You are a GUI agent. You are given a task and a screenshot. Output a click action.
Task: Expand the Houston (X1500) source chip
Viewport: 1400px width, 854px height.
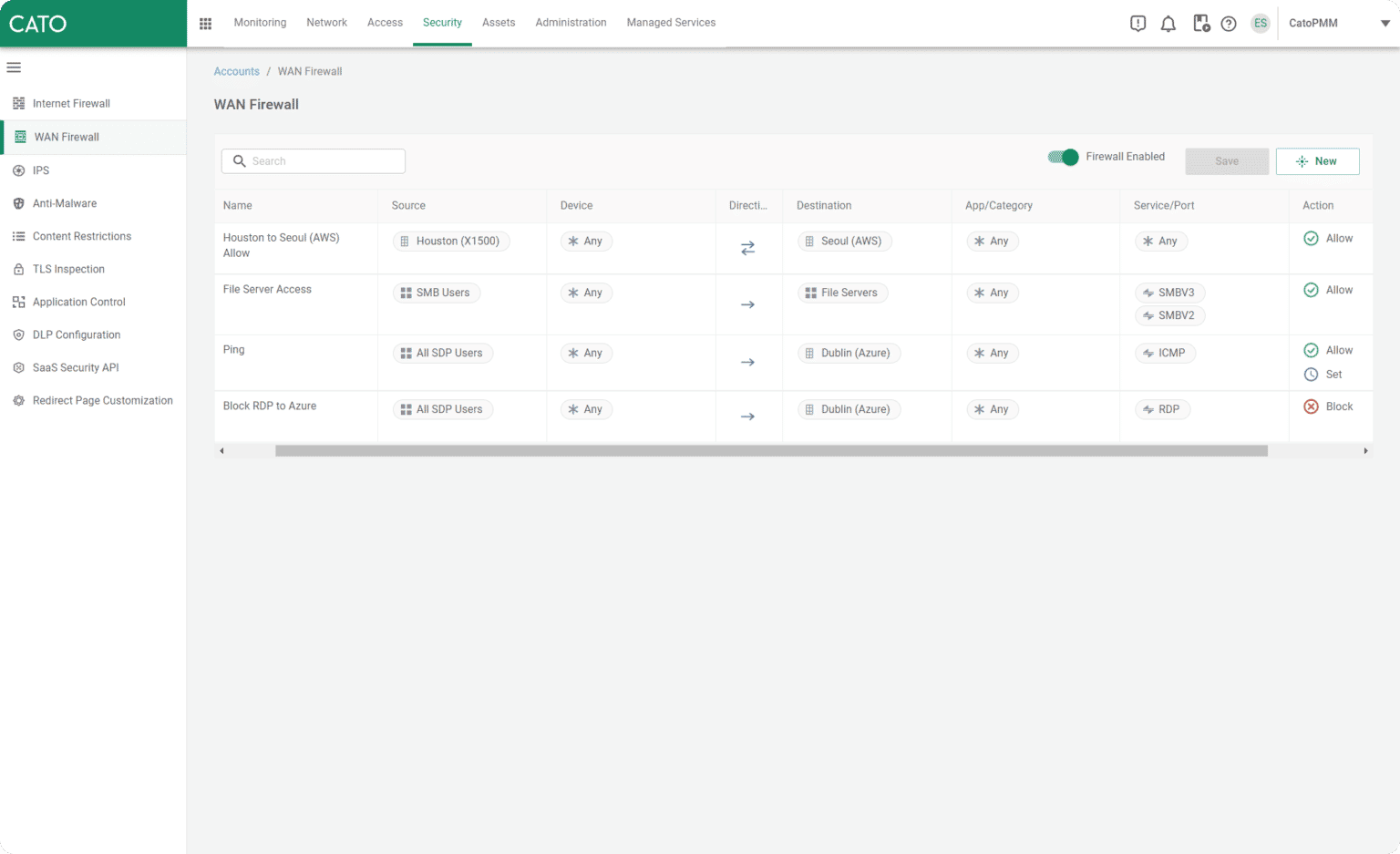[450, 241]
